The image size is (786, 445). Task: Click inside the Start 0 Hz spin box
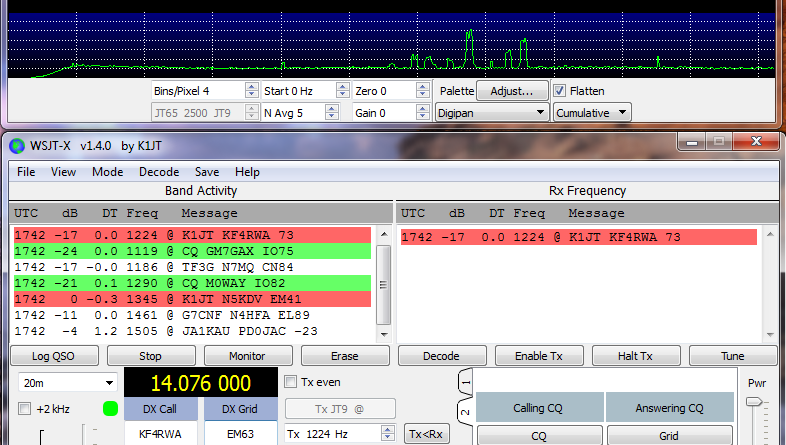300,91
